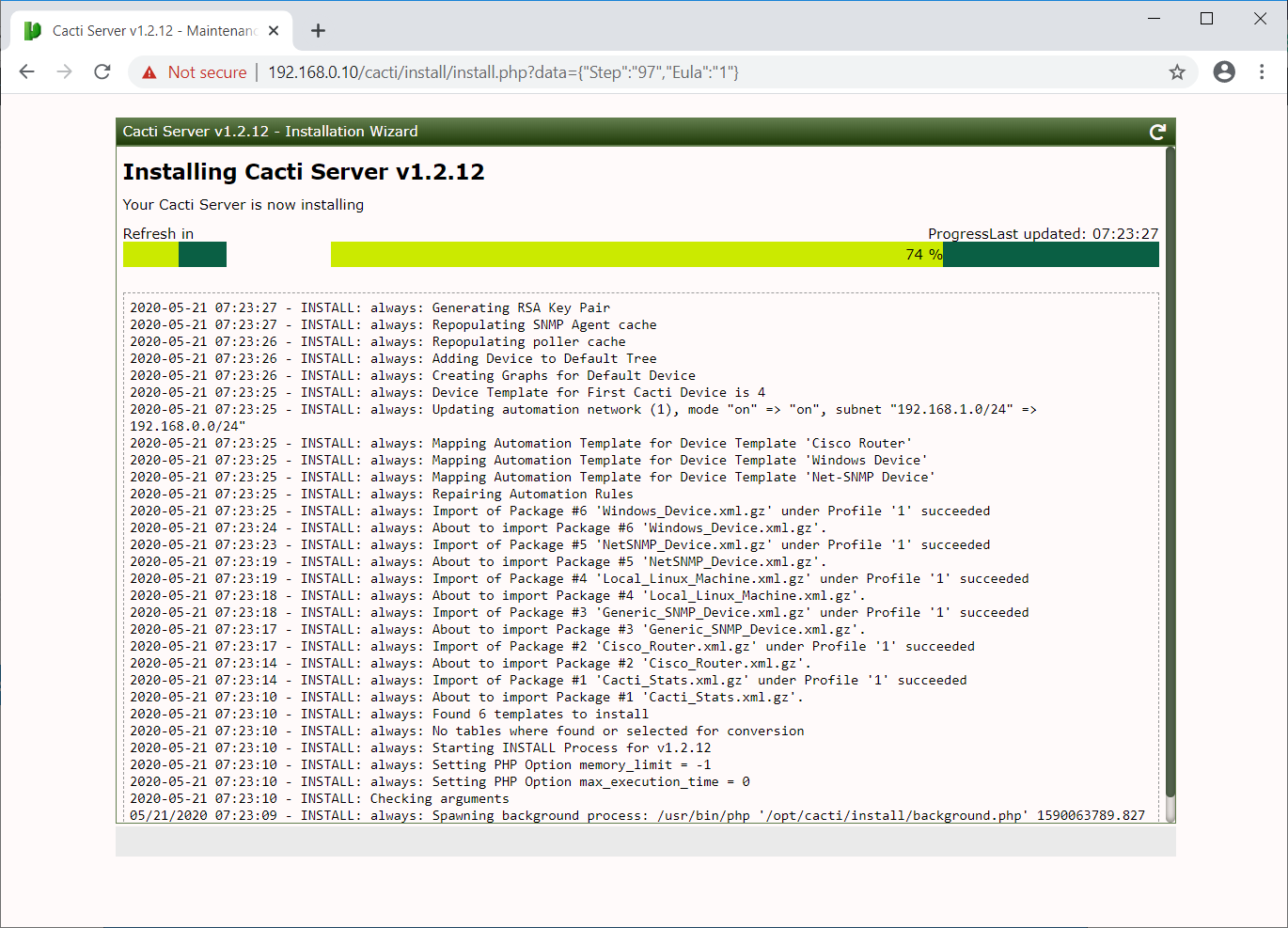Click 'About to import Package #4' line

coord(497,596)
